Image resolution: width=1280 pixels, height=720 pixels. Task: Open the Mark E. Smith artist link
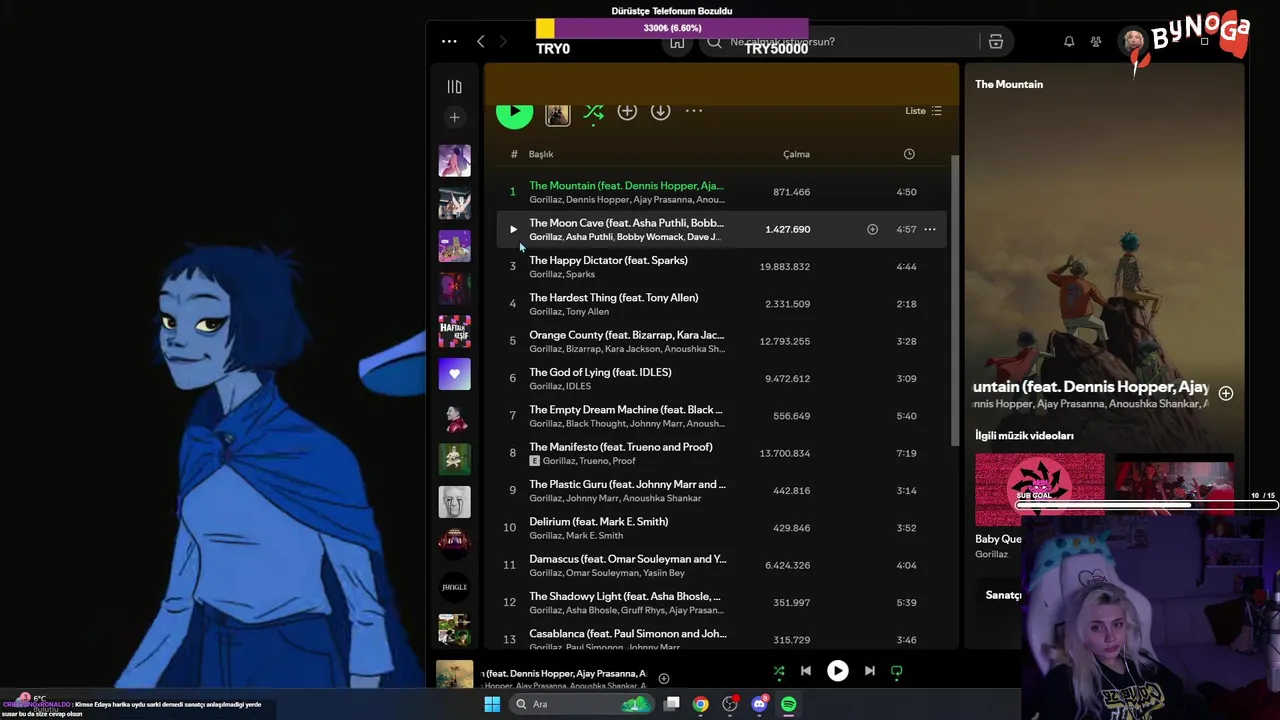[x=594, y=535]
